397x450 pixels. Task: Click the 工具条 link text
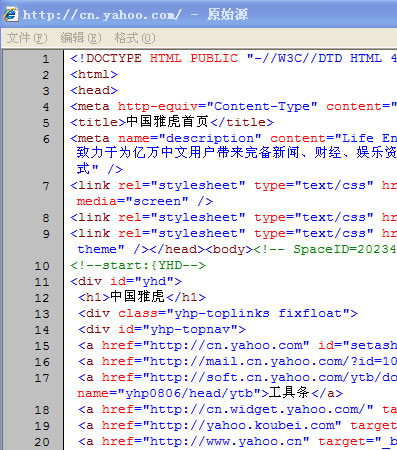point(289,393)
